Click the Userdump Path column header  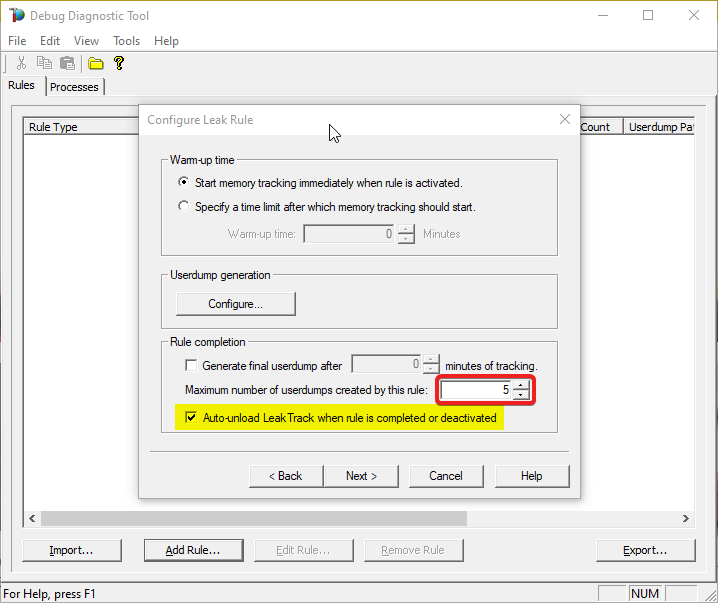[x=659, y=127]
